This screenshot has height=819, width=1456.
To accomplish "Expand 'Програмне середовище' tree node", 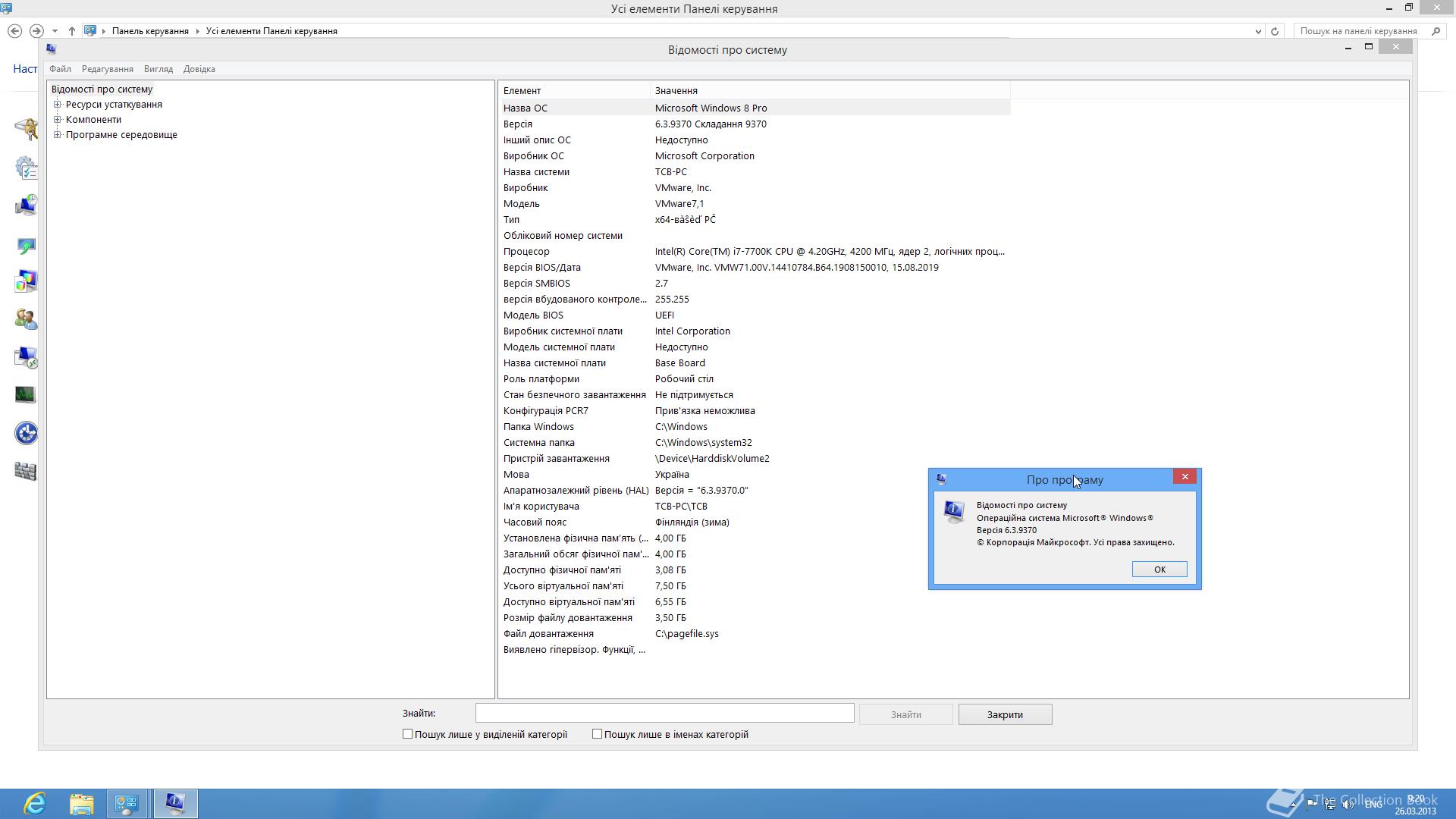I will coord(57,135).
